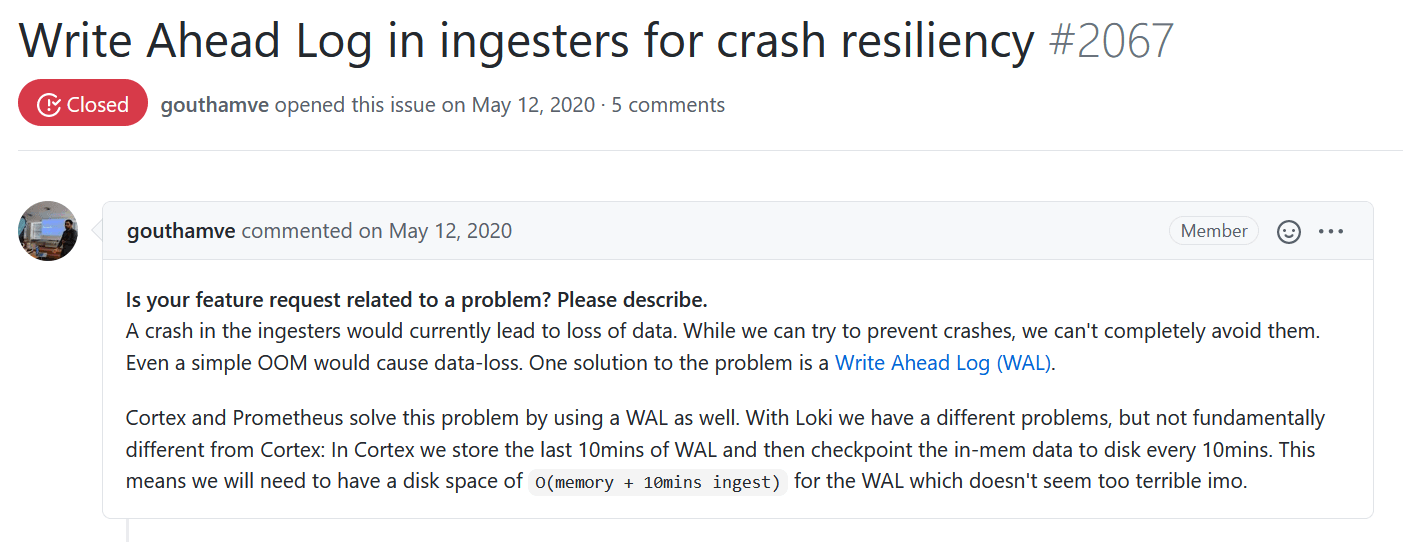Click the issue title 'Write Ahead Log in ingesters'
1403x542 pixels.
pos(525,40)
